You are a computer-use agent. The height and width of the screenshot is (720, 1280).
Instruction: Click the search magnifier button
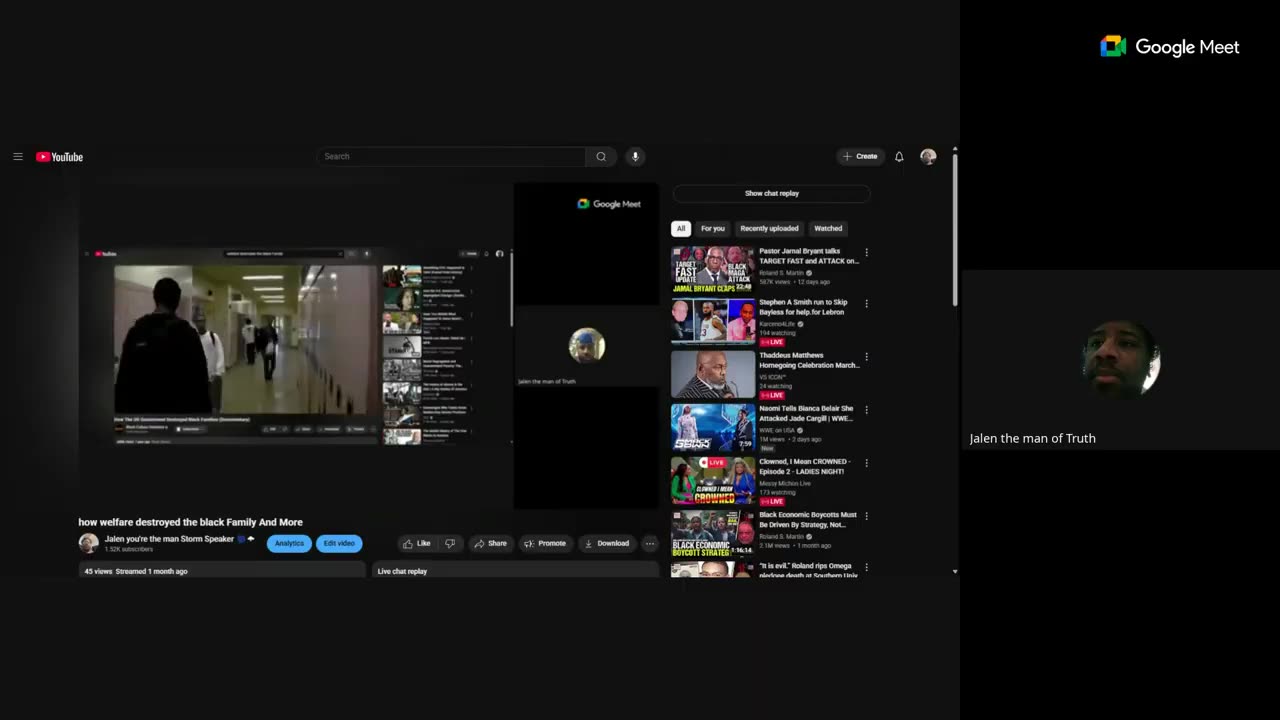point(601,157)
